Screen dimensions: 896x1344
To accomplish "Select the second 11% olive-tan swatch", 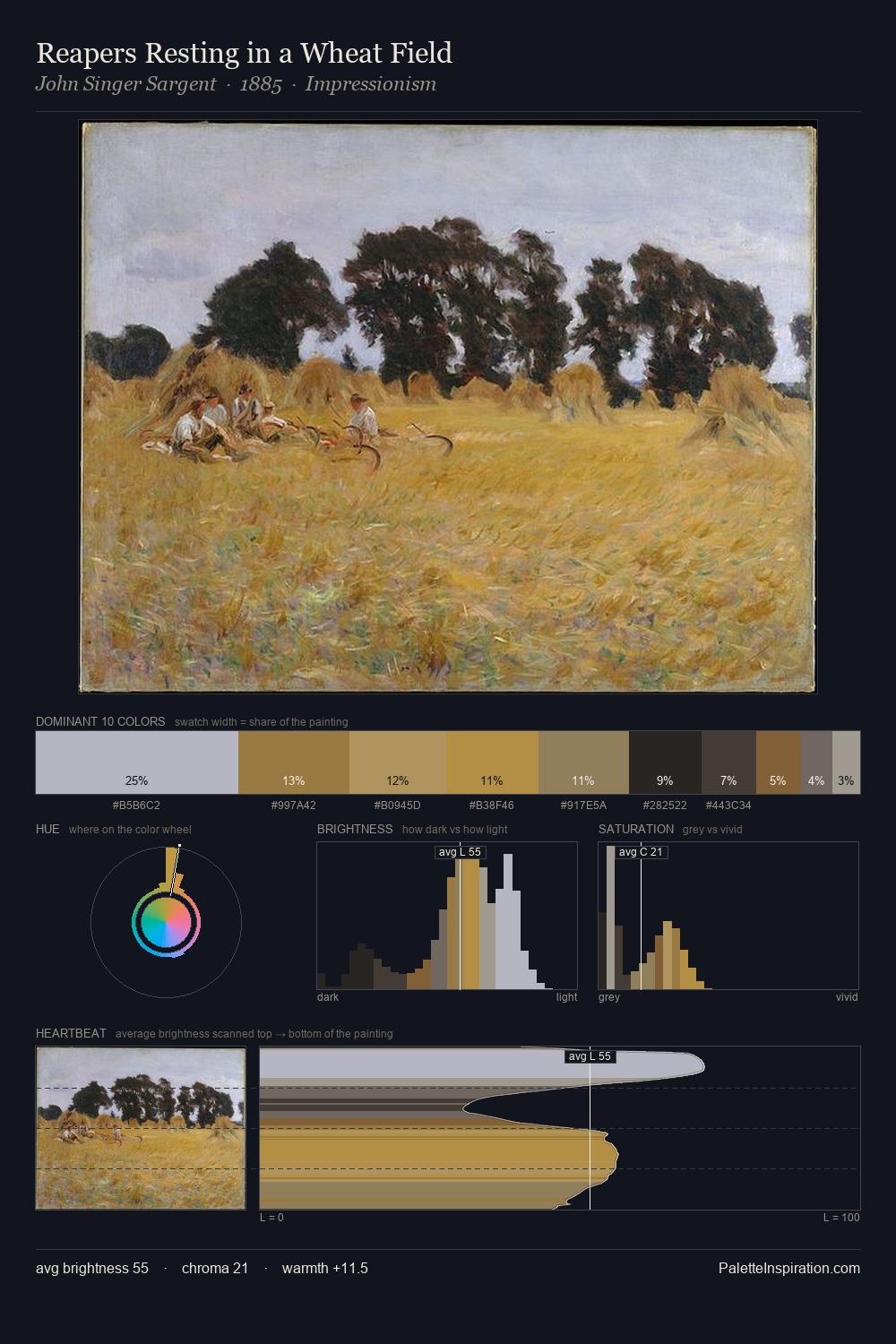I will (x=583, y=762).
